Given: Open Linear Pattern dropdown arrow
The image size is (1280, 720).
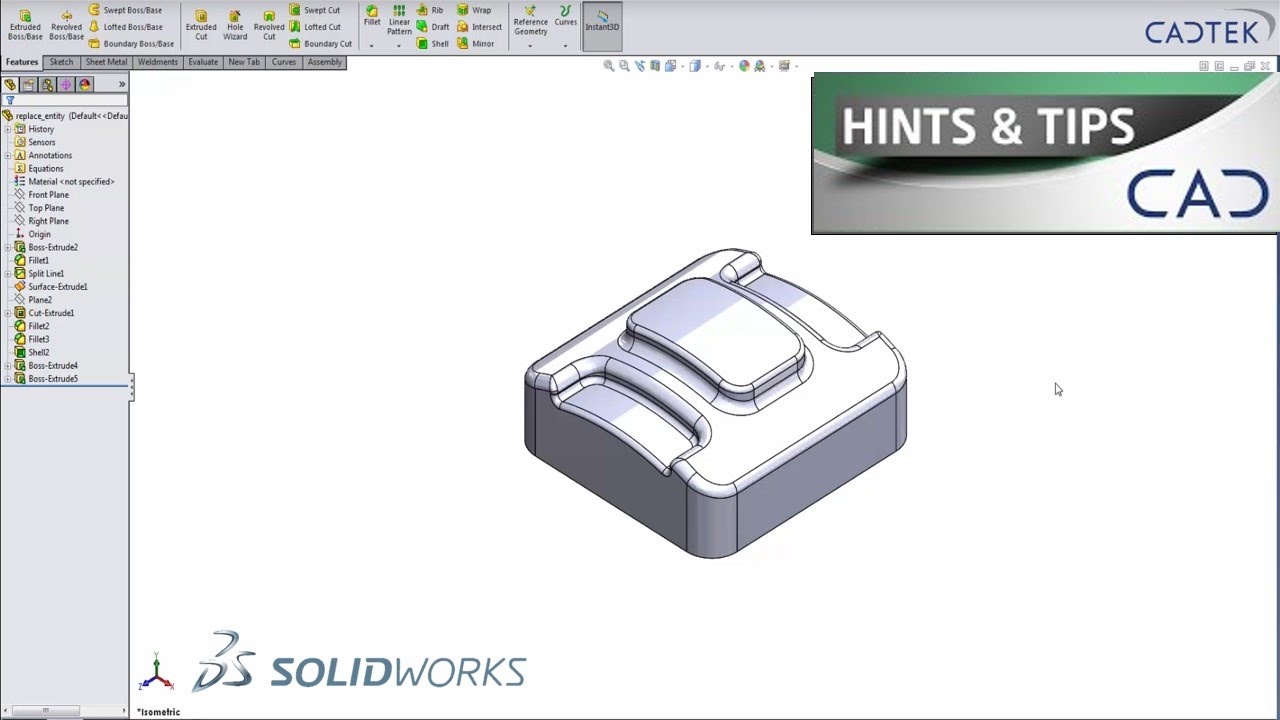Looking at the screenshot, I should [x=398, y=45].
